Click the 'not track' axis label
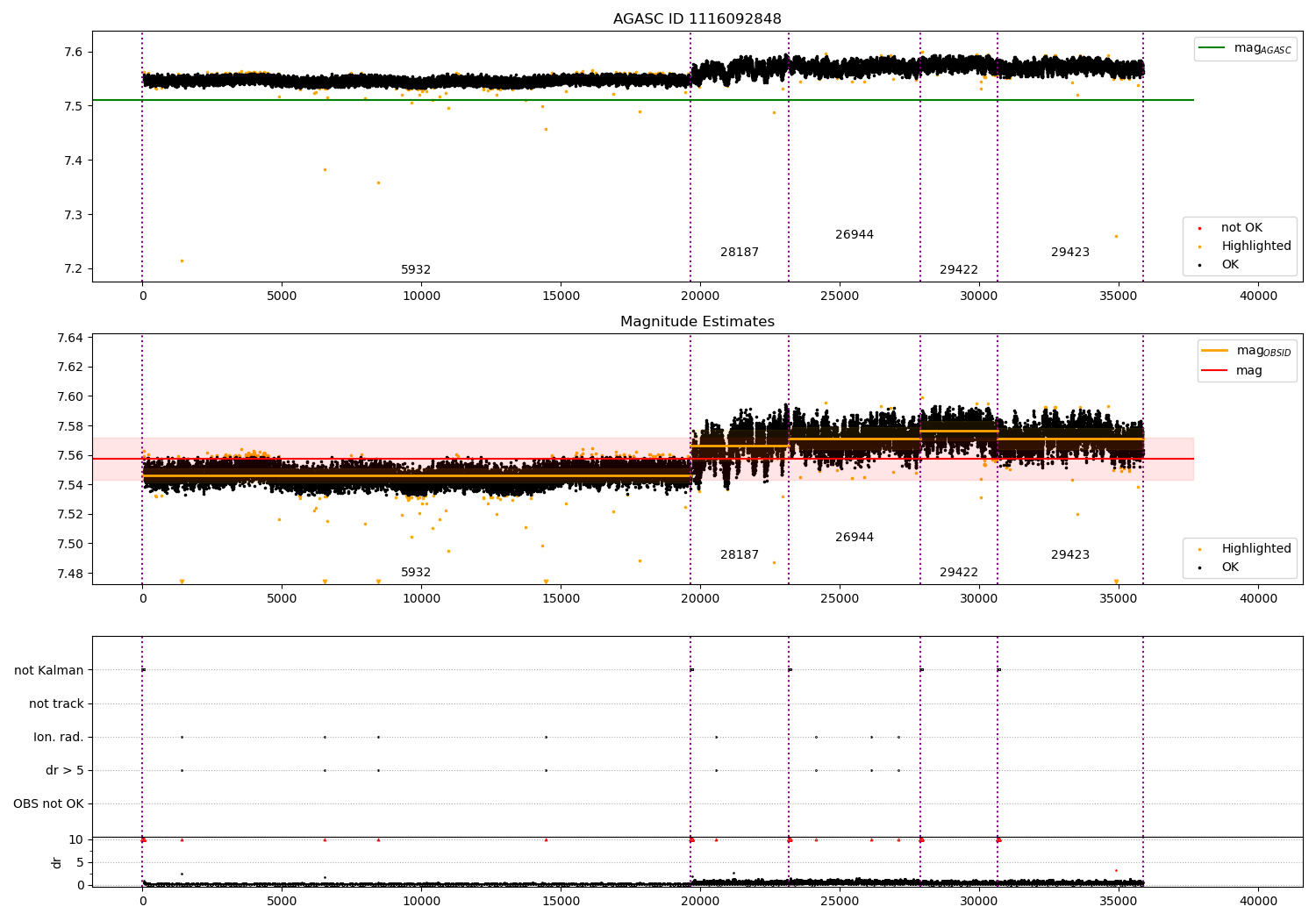Image resolution: width=1316 pixels, height=921 pixels. pyautogui.click(x=56, y=703)
